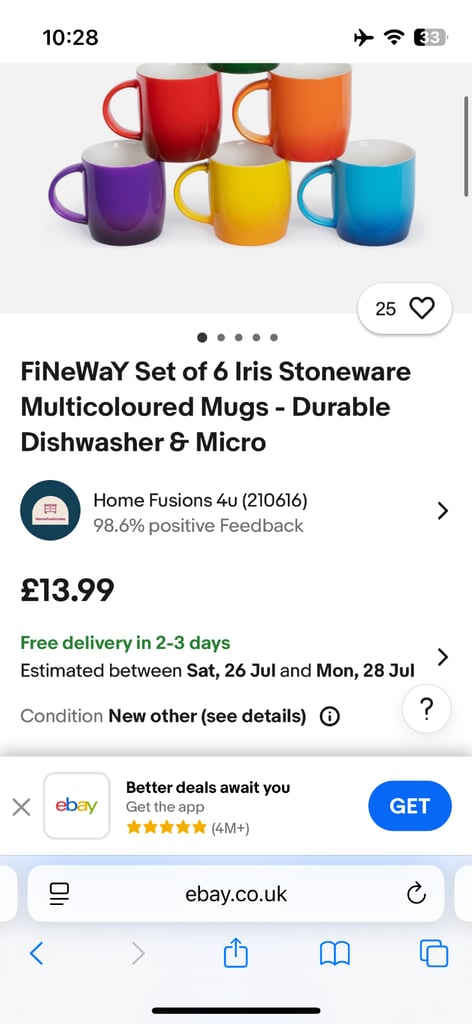The width and height of the screenshot is (472, 1024).
Task: Open Home Fusions 4u seller avatar
Action: (50, 510)
